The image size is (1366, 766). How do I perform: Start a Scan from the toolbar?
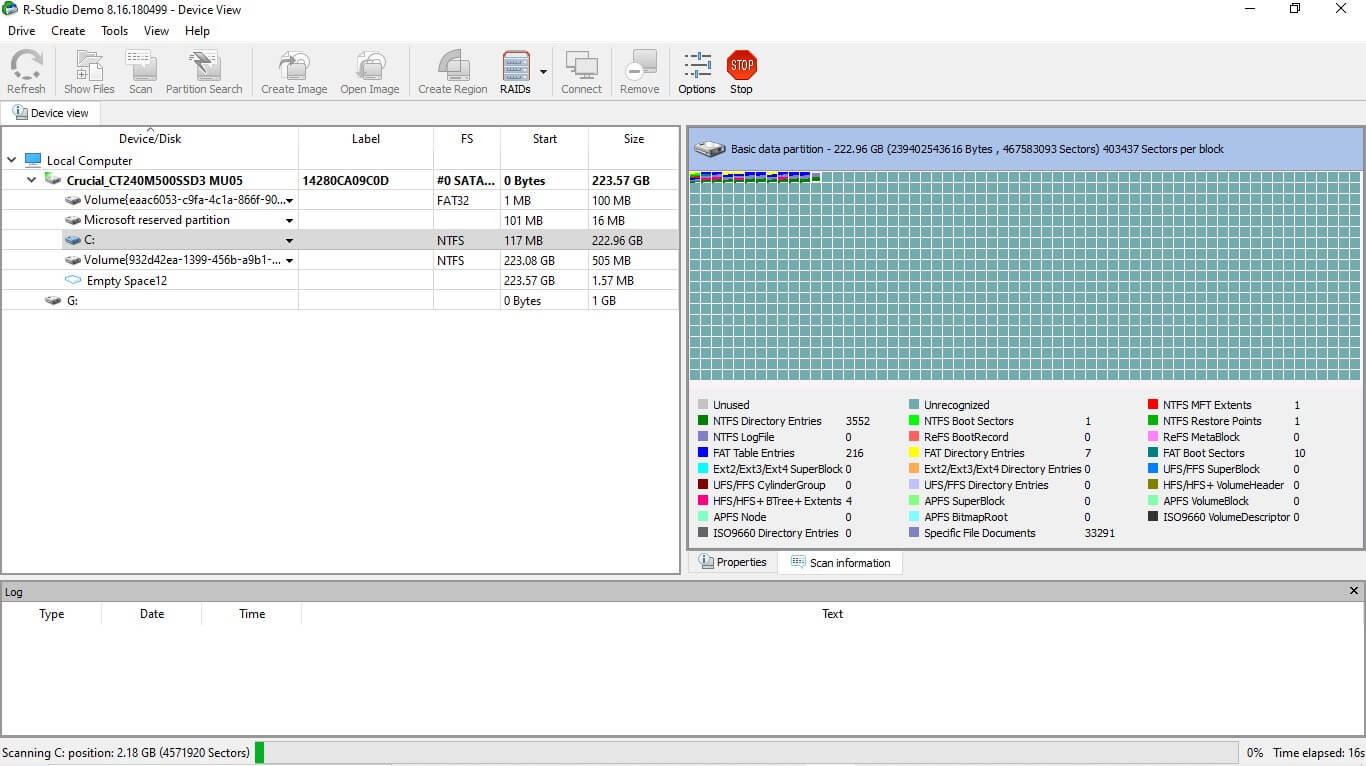click(141, 65)
